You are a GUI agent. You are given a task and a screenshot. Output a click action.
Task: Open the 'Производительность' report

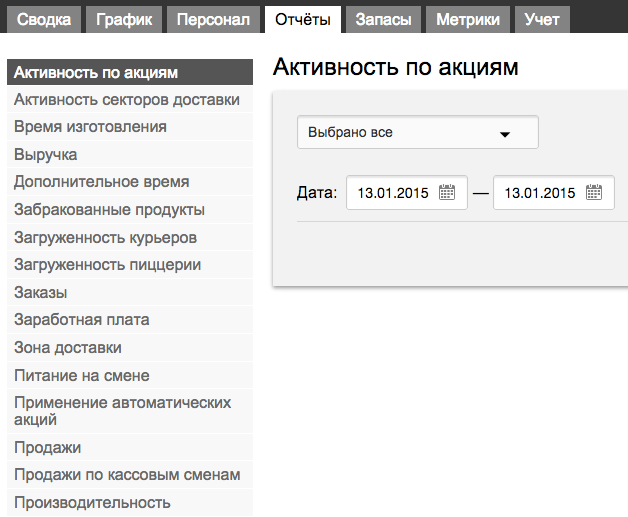(130, 503)
